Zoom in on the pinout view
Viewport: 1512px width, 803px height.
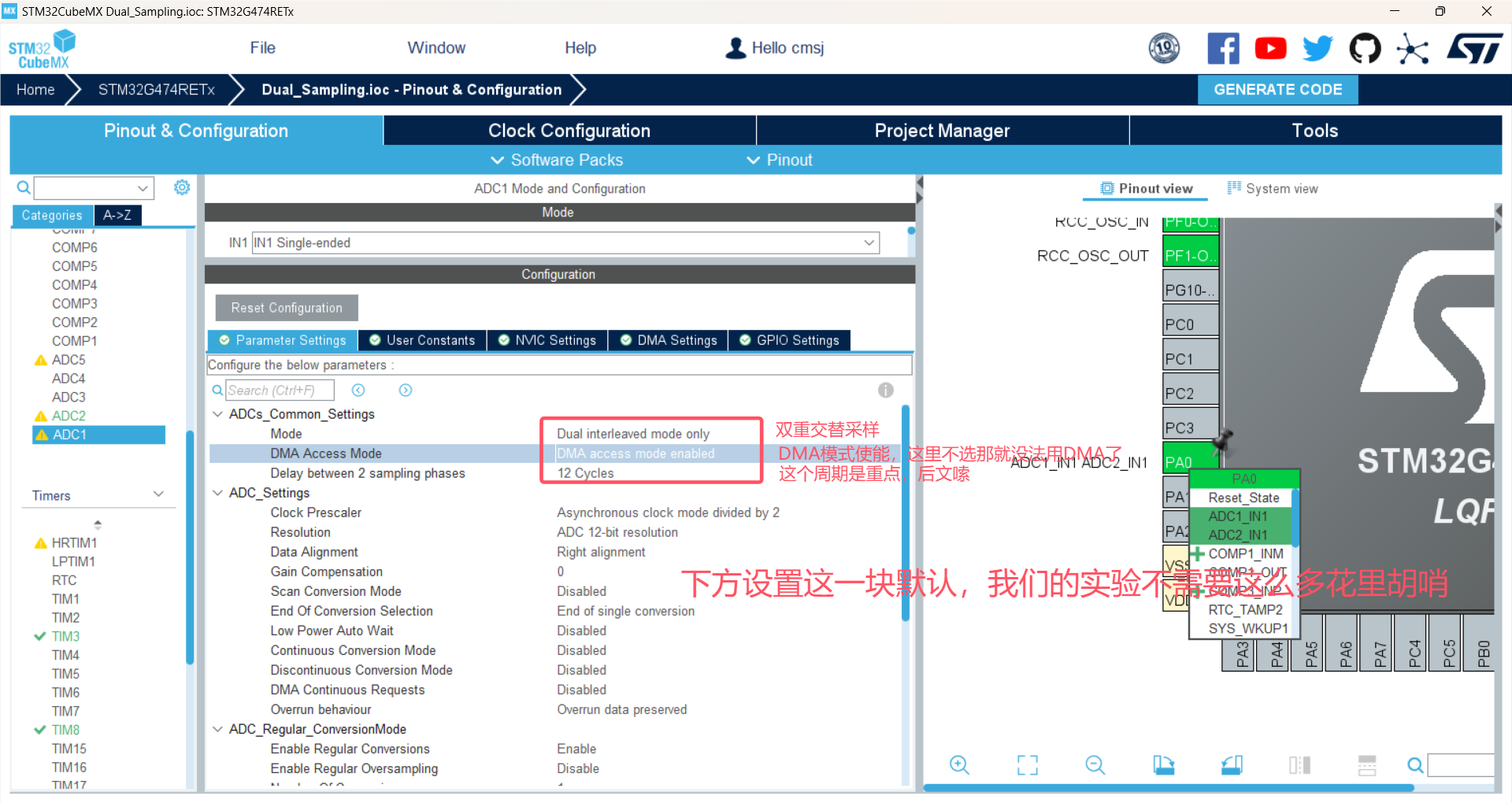[959, 765]
